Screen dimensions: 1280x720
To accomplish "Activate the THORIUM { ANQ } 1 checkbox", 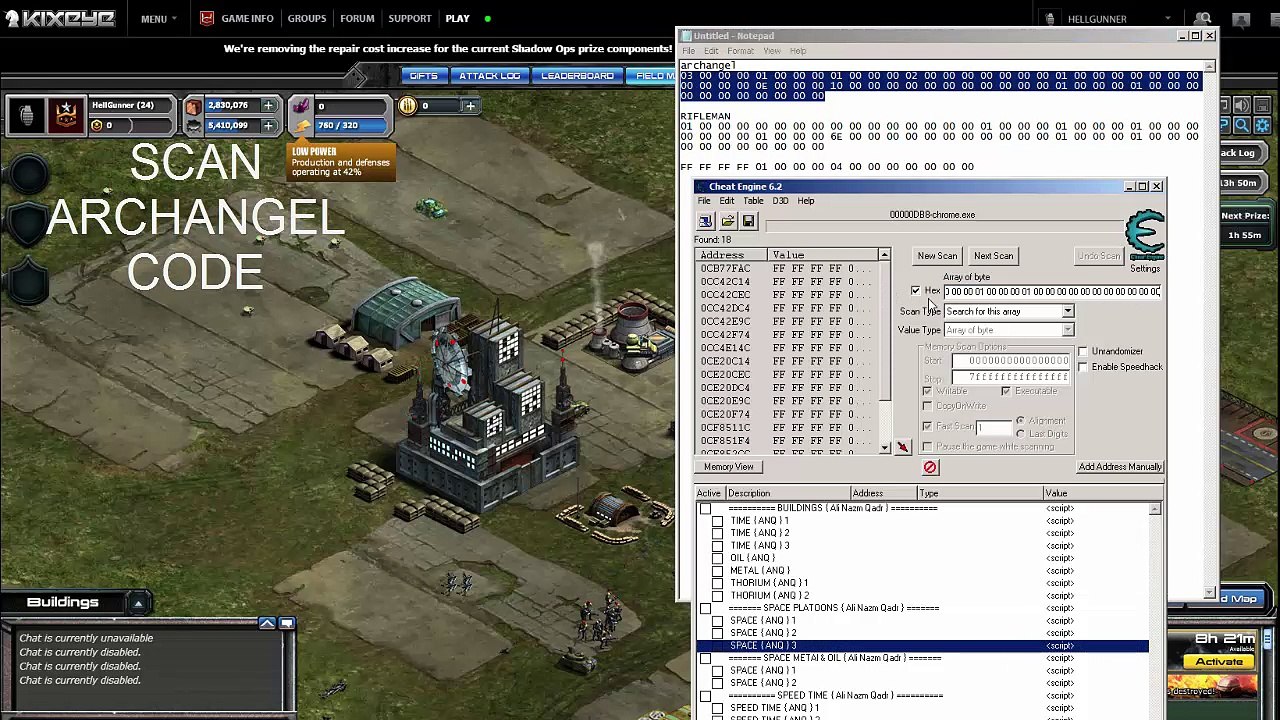I will coord(717,583).
